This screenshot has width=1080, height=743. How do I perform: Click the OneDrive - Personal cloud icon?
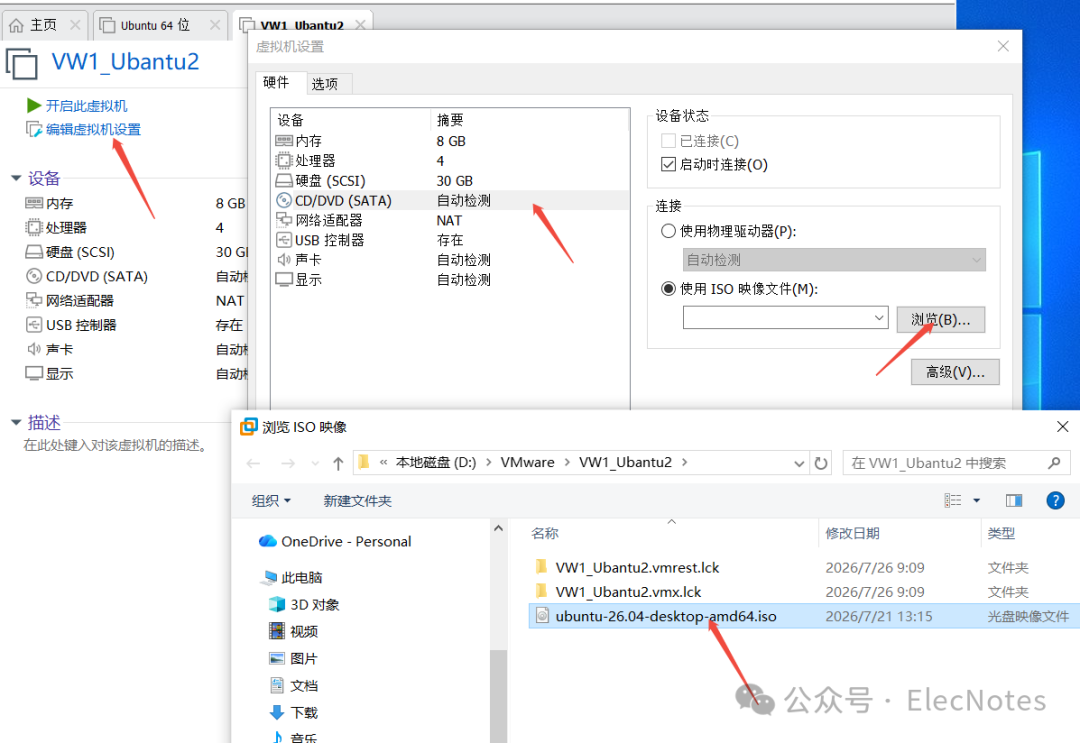pyautogui.click(x=267, y=541)
